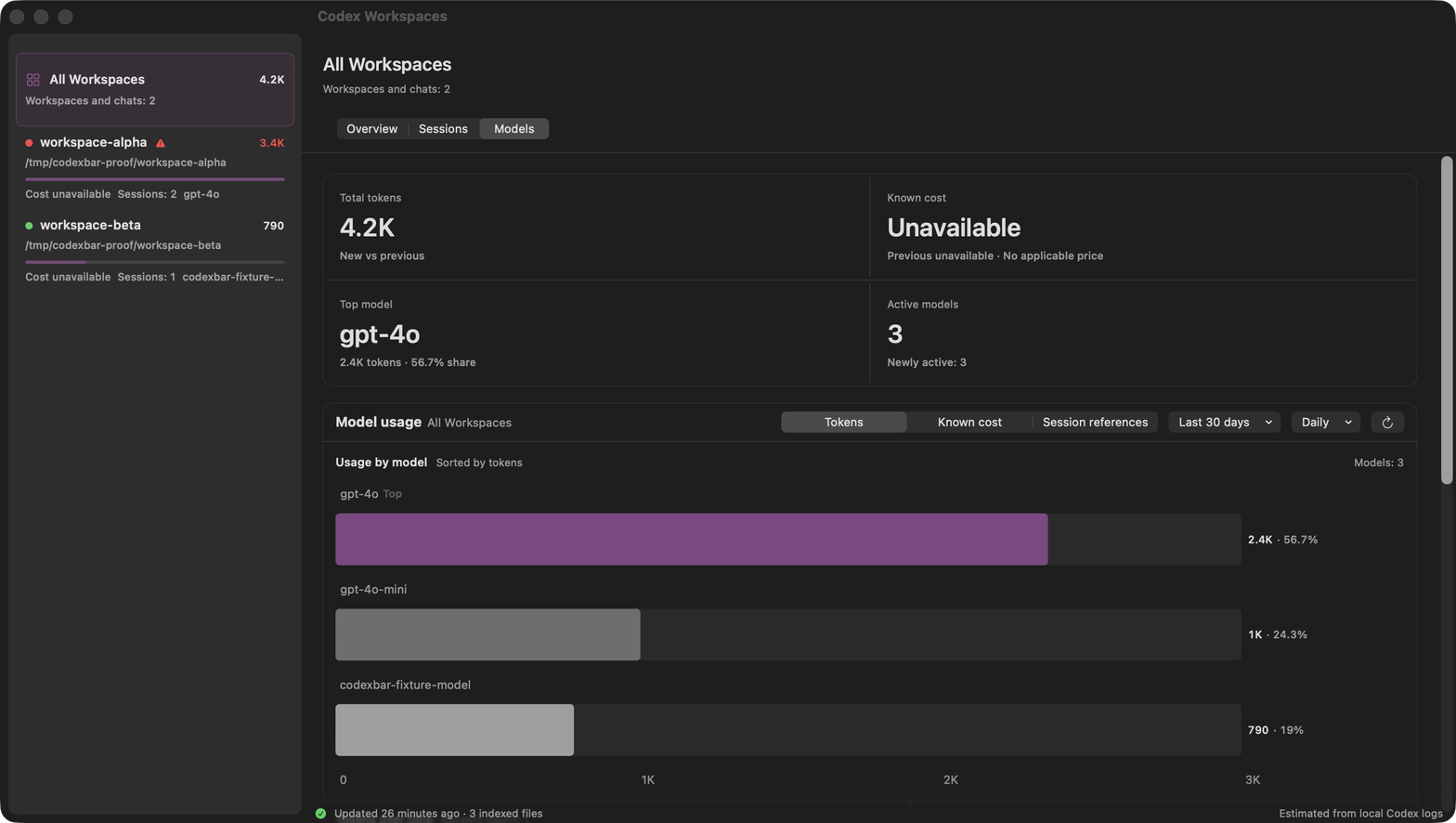This screenshot has width=1456, height=823.
Task: Click the codexbar-fixture-model label above its bar
Action: pos(405,686)
